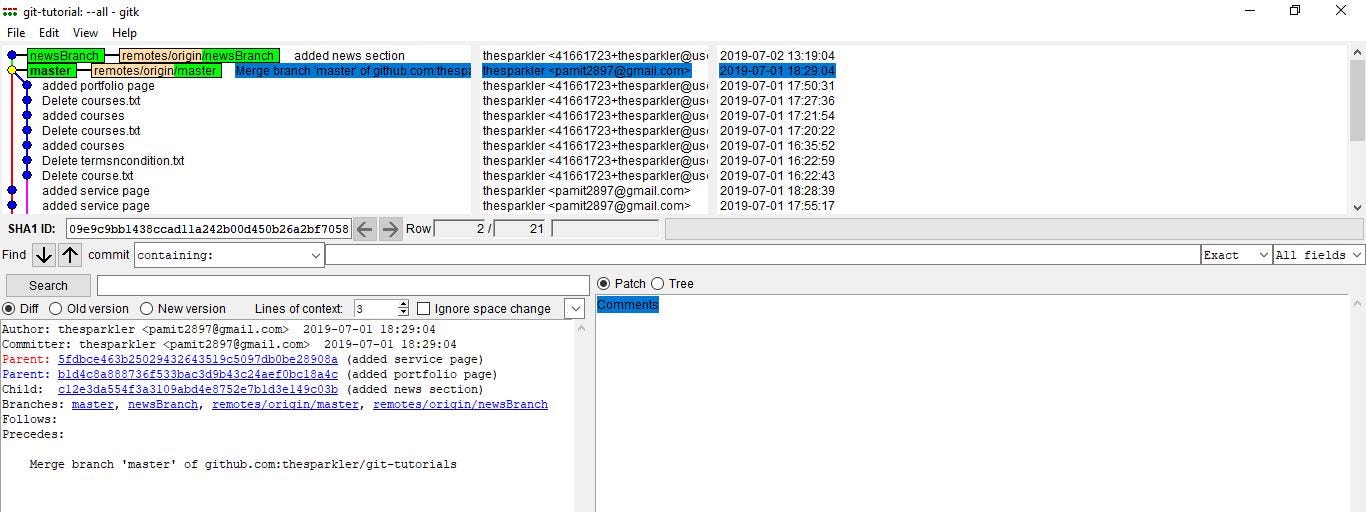The image size is (1366, 512).
Task: Select the Diff radio button
Action: [9, 309]
